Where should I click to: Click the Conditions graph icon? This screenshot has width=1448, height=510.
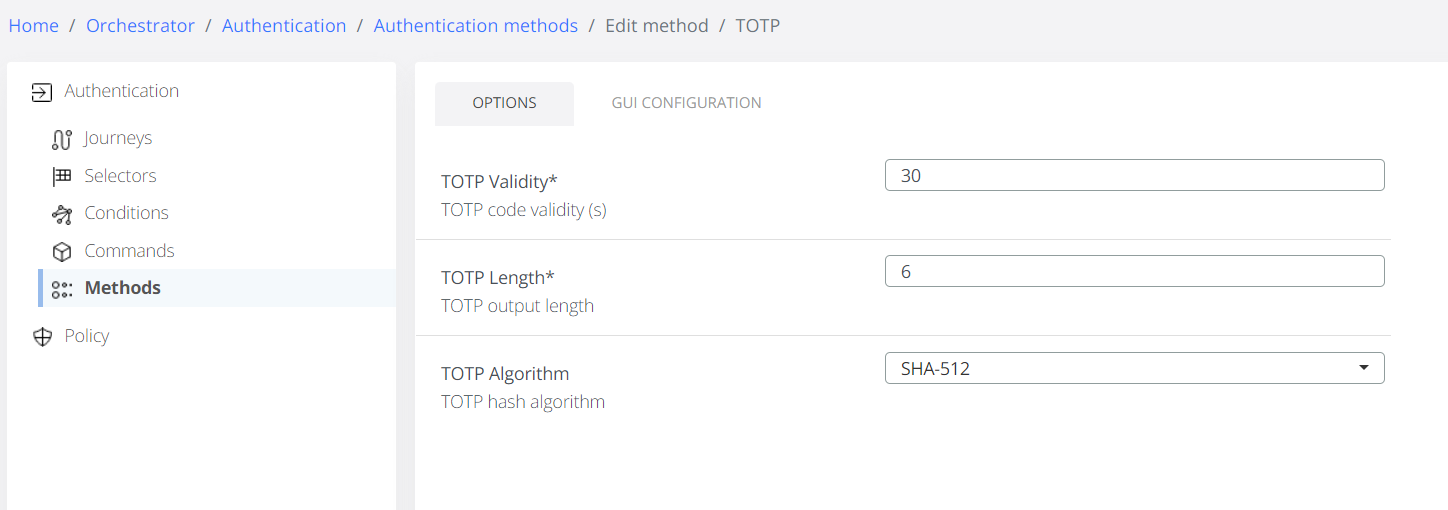click(62, 214)
